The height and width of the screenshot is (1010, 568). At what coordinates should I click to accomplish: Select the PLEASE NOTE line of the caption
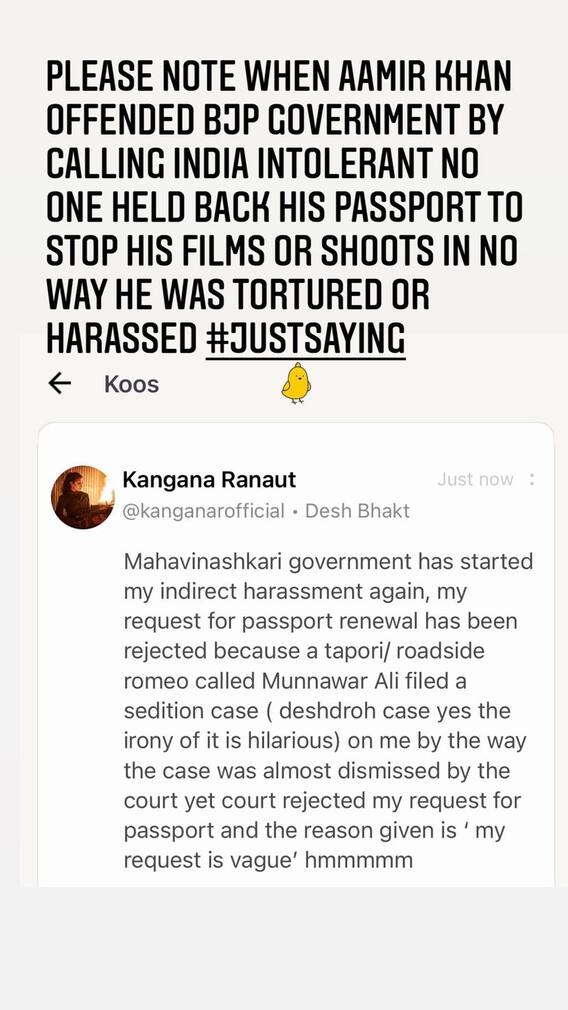pos(279,77)
